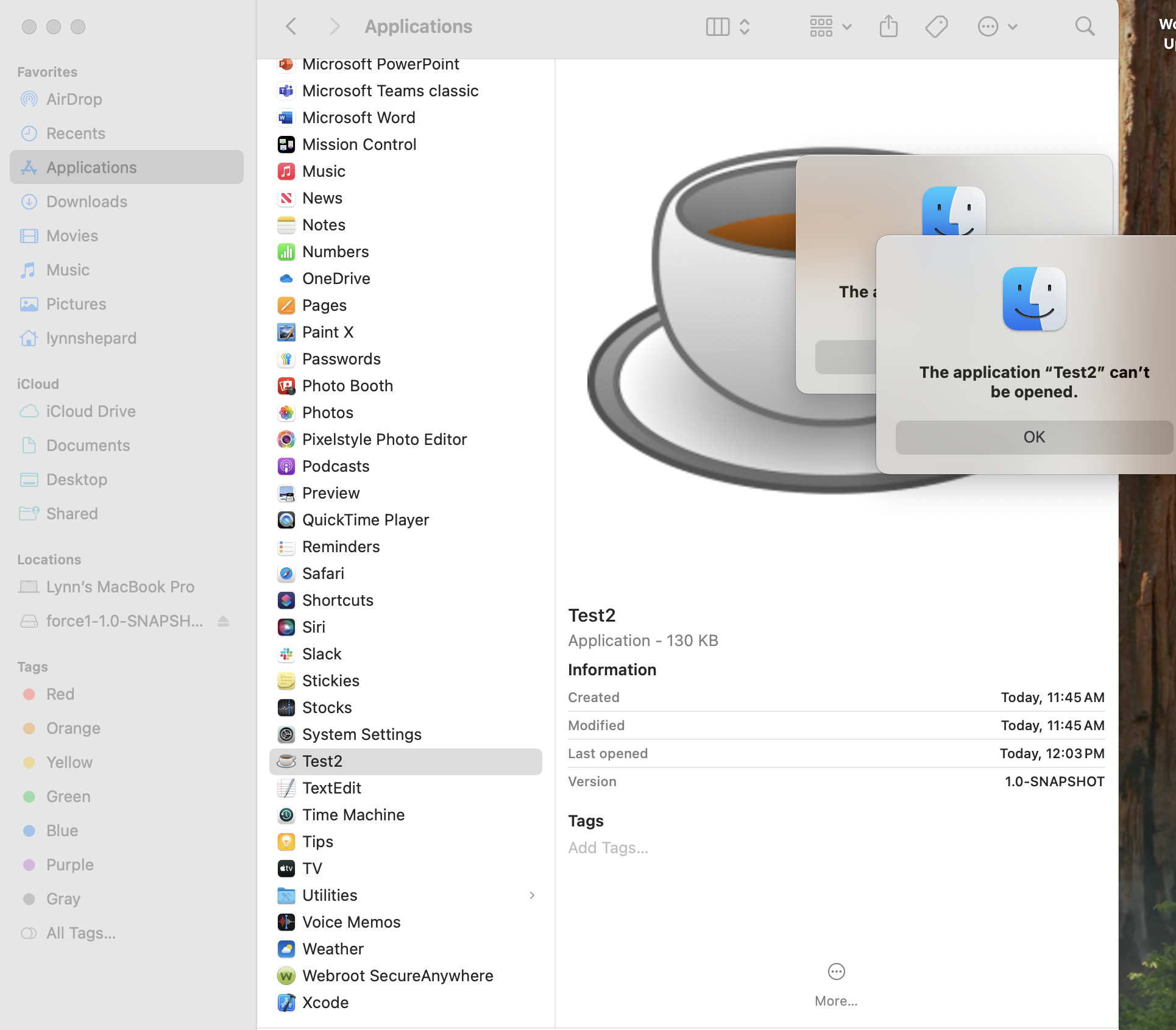The width and height of the screenshot is (1176, 1030).
Task: Select the Paint X app icon
Action: coord(286,332)
